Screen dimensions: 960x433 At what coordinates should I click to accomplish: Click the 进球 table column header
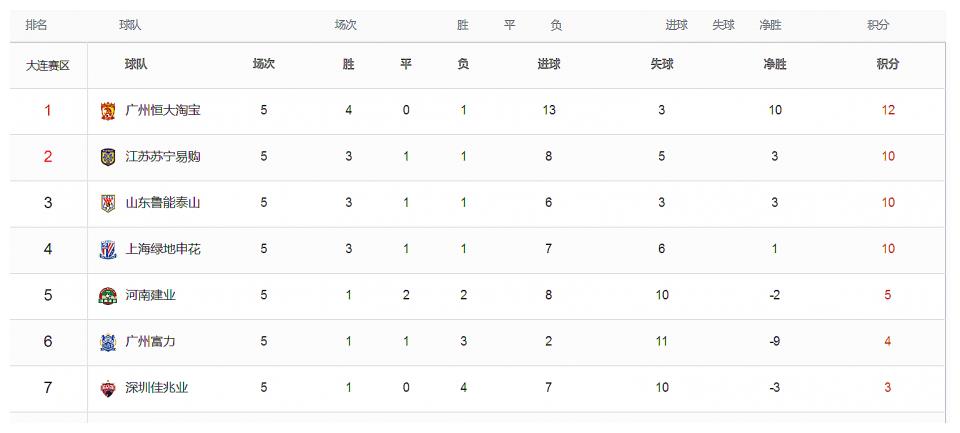point(549,64)
